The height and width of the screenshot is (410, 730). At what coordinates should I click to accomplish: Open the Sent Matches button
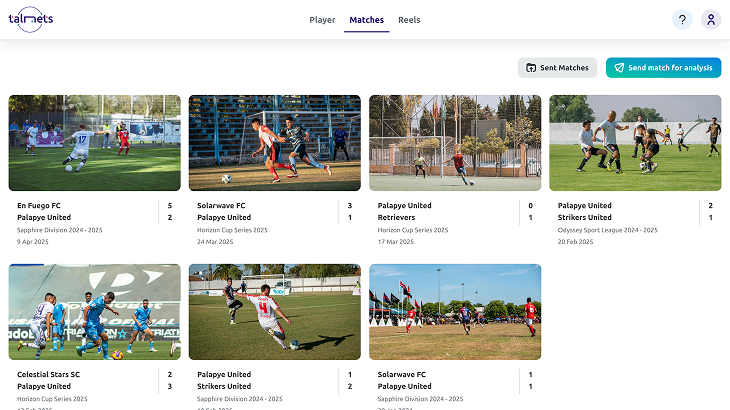pyautogui.click(x=557, y=68)
